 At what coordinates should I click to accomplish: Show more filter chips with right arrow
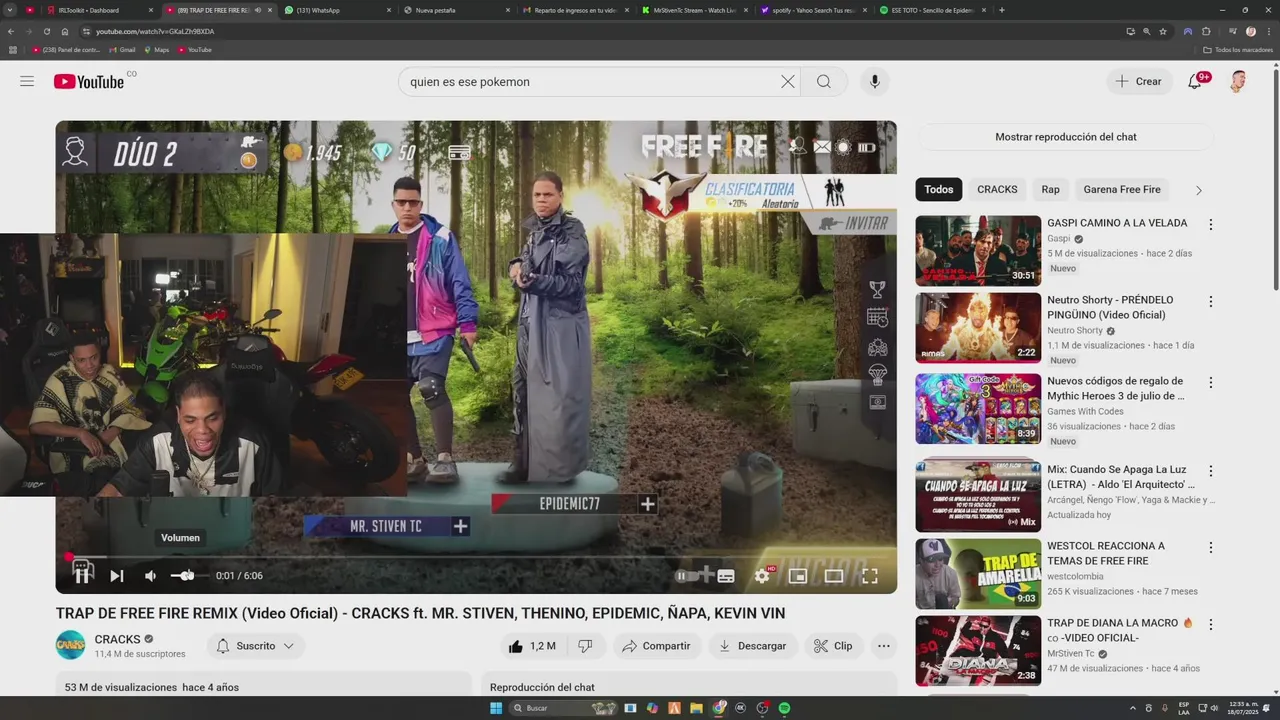point(1199,190)
